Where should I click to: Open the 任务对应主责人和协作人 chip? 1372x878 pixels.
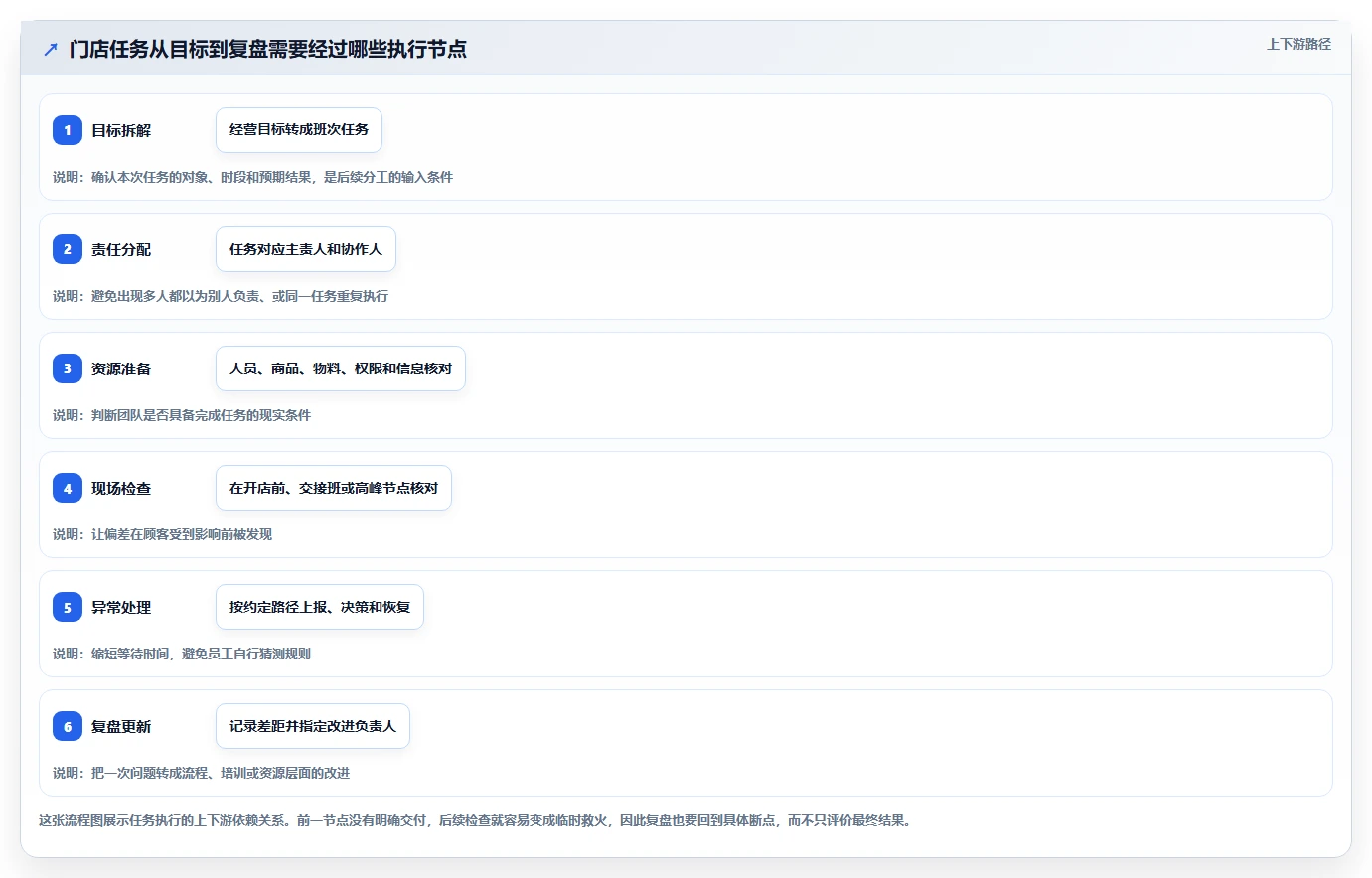tap(306, 249)
